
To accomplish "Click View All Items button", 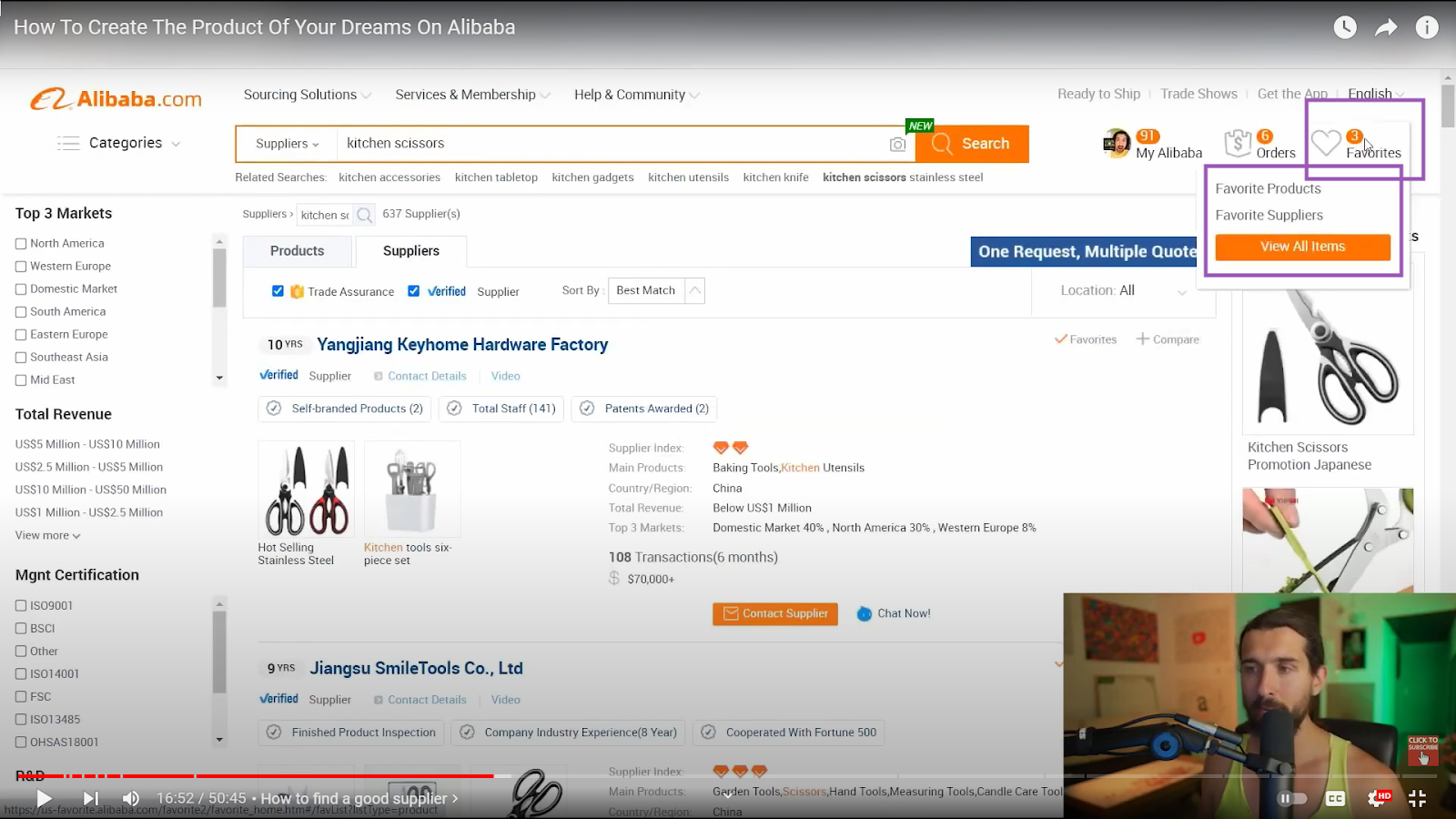I will point(1302,247).
